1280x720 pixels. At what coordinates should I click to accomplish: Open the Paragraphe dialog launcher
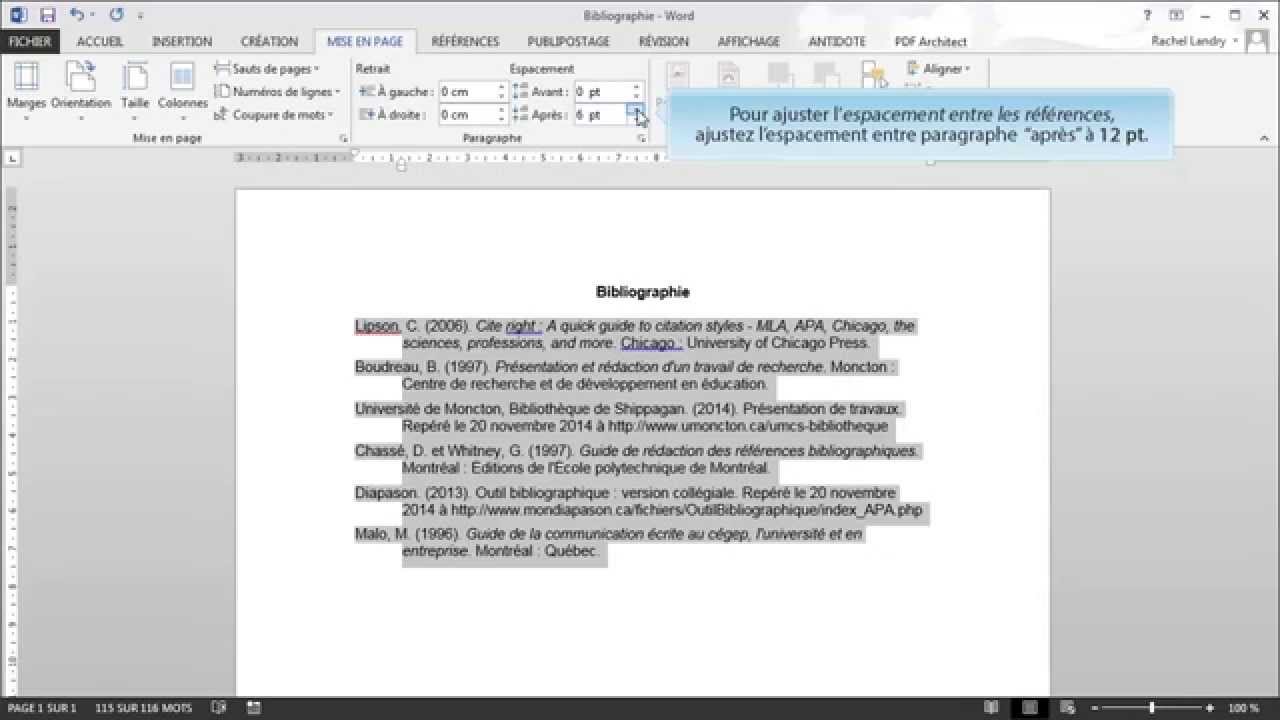641,139
